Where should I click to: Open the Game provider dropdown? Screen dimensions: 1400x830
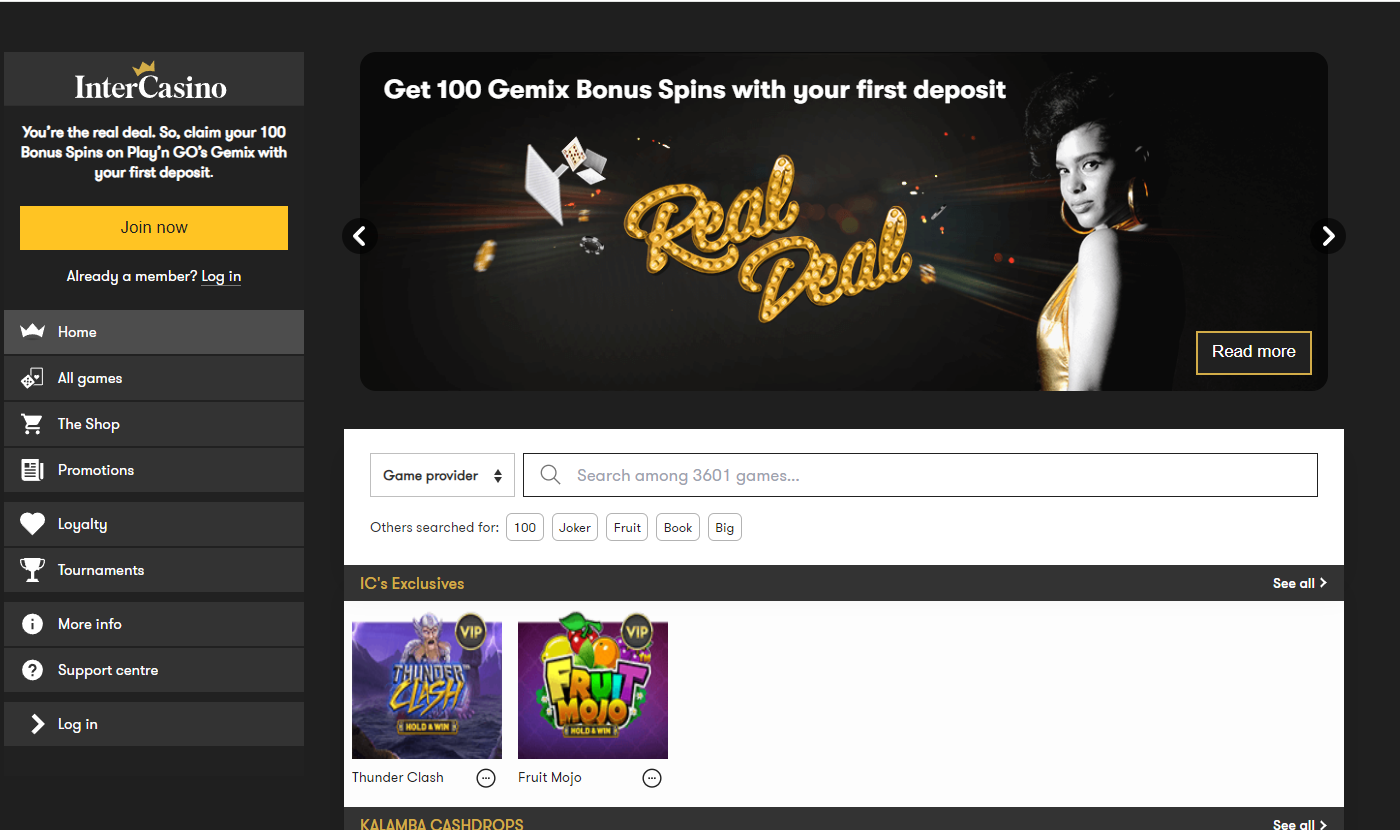click(x=442, y=475)
